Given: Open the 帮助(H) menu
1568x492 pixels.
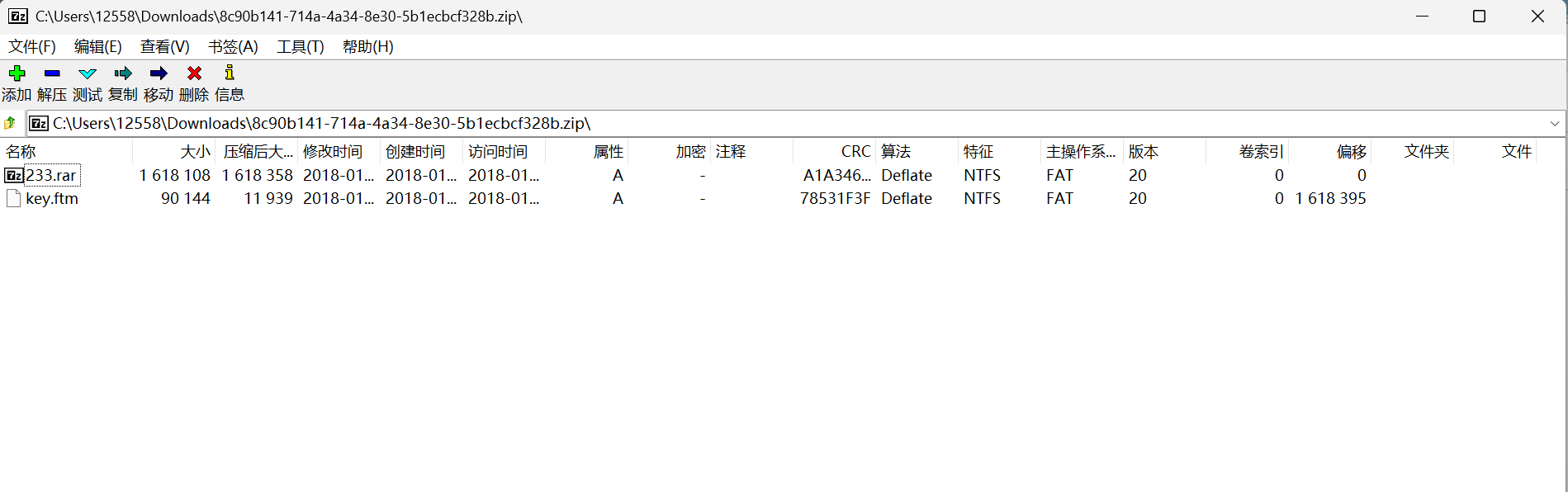Looking at the screenshot, I should pyautogui.click(x=368, y=47).
